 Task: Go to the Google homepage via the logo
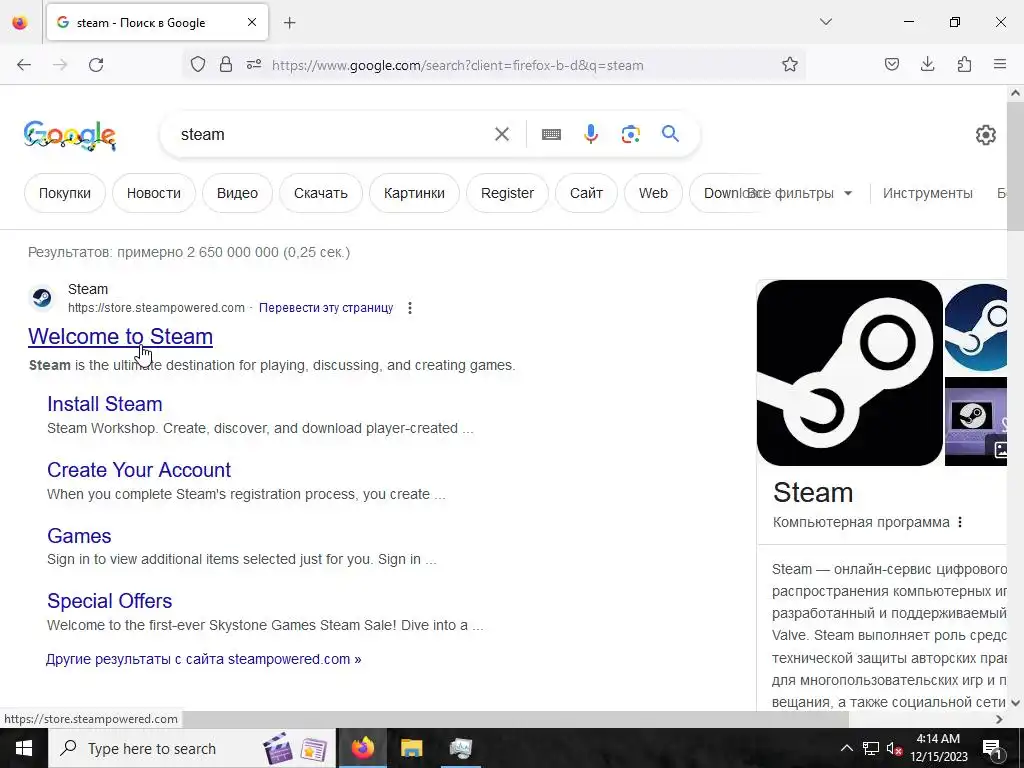point(70,135)
